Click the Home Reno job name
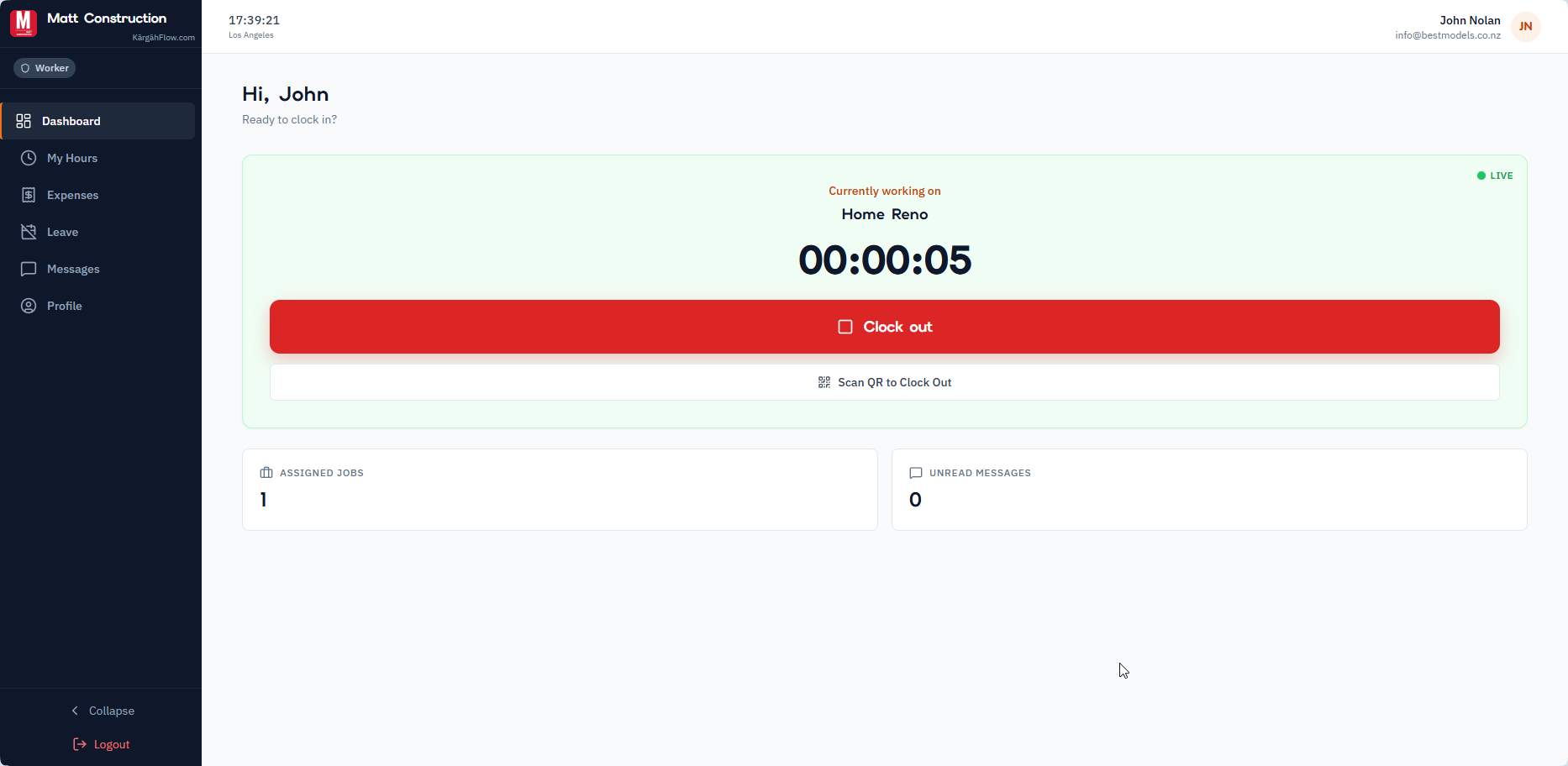 point(885,214)
